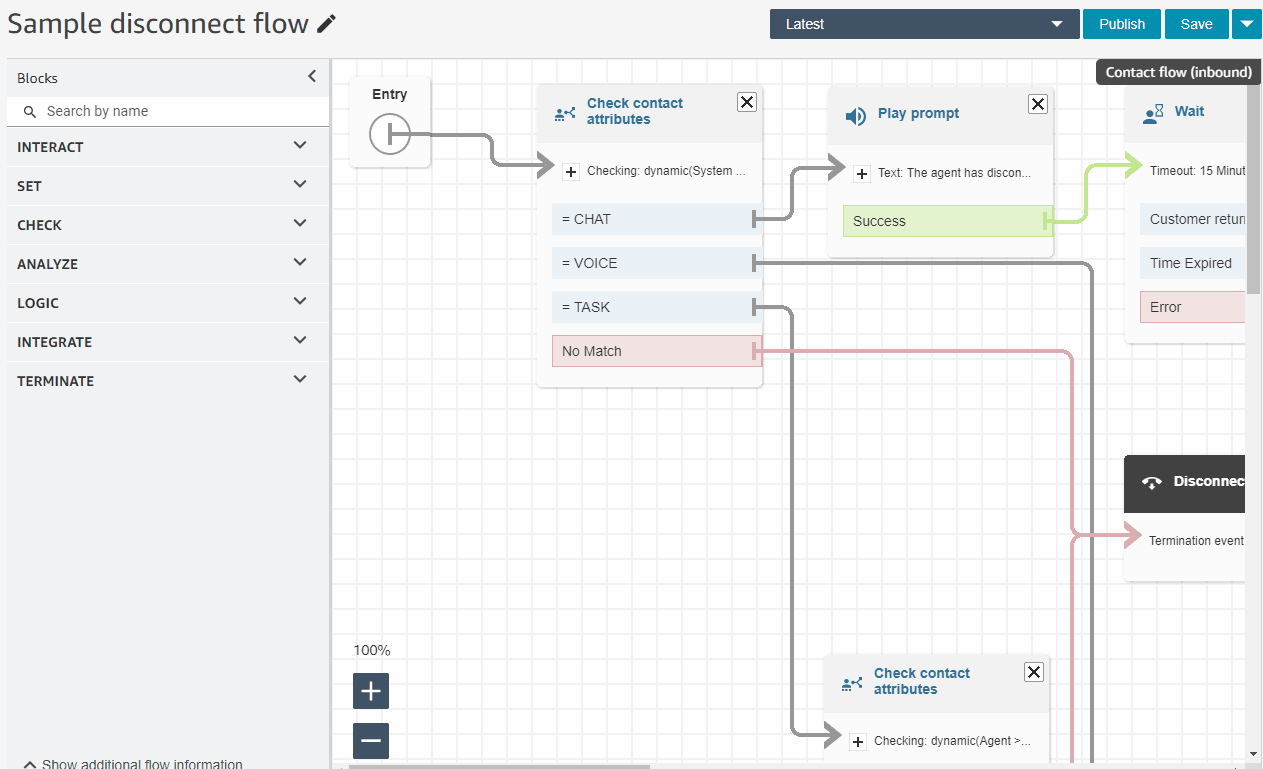Zoom in with the plus button
This screenshot has width=1263, height=769.
371,691
